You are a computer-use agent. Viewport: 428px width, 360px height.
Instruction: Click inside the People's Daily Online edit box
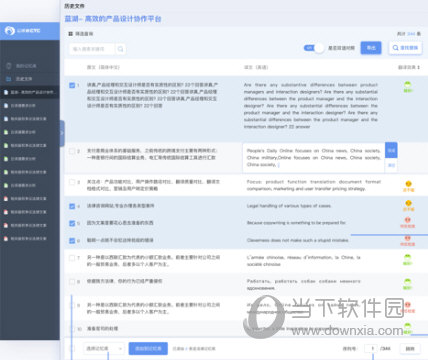point(313,158)
